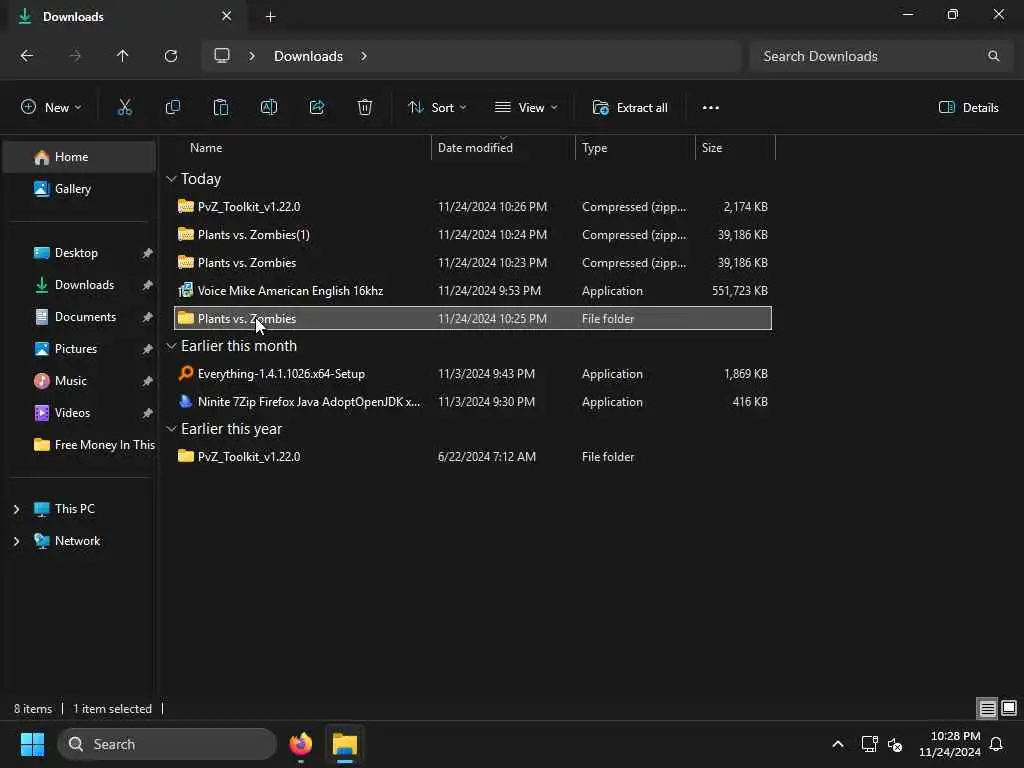Click File Explorer taskbar icon
Screen dimensions: 1024x768
click(x=345, y=744)
